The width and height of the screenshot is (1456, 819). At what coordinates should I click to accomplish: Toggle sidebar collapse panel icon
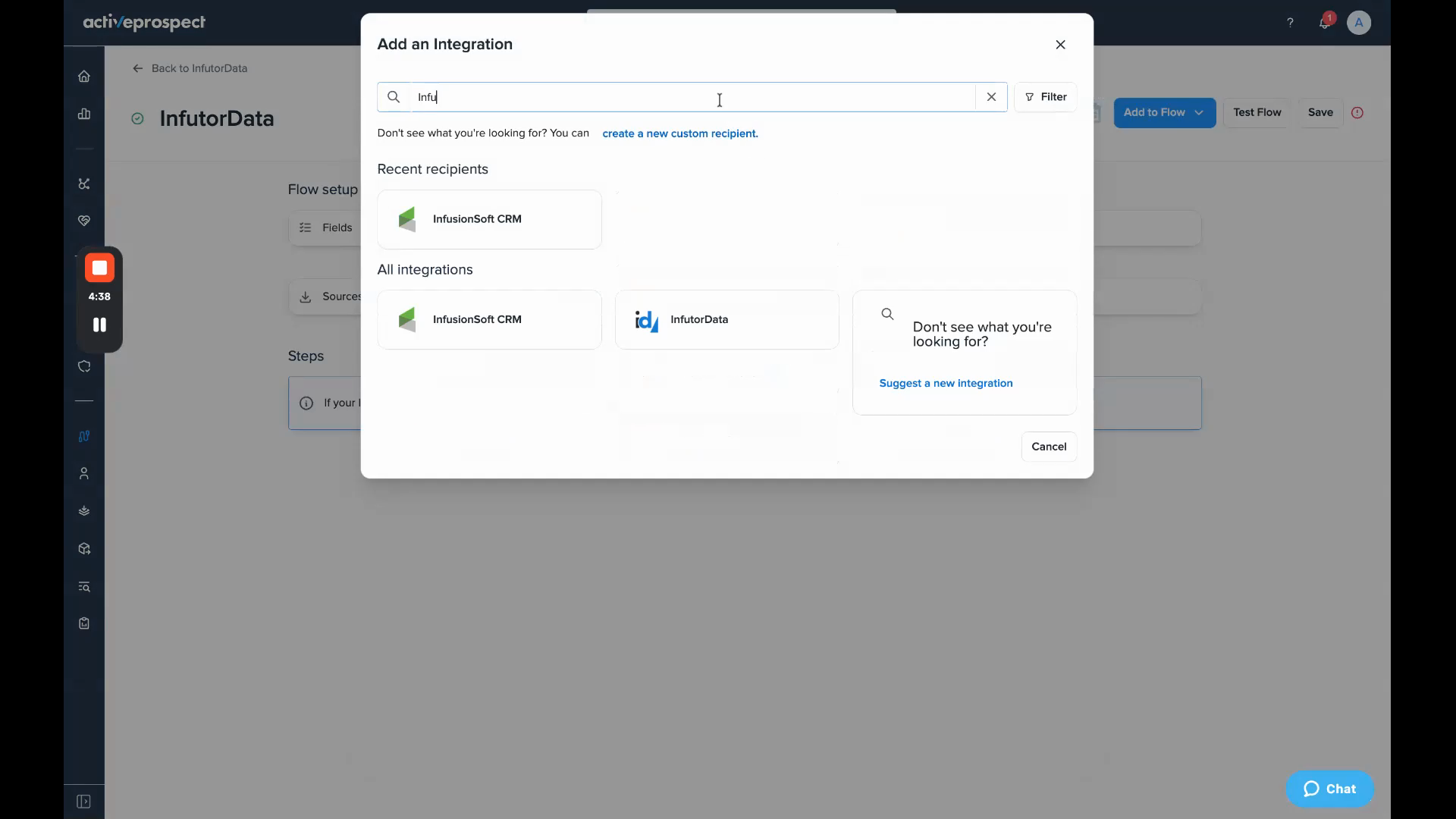[x=84, y=802]
